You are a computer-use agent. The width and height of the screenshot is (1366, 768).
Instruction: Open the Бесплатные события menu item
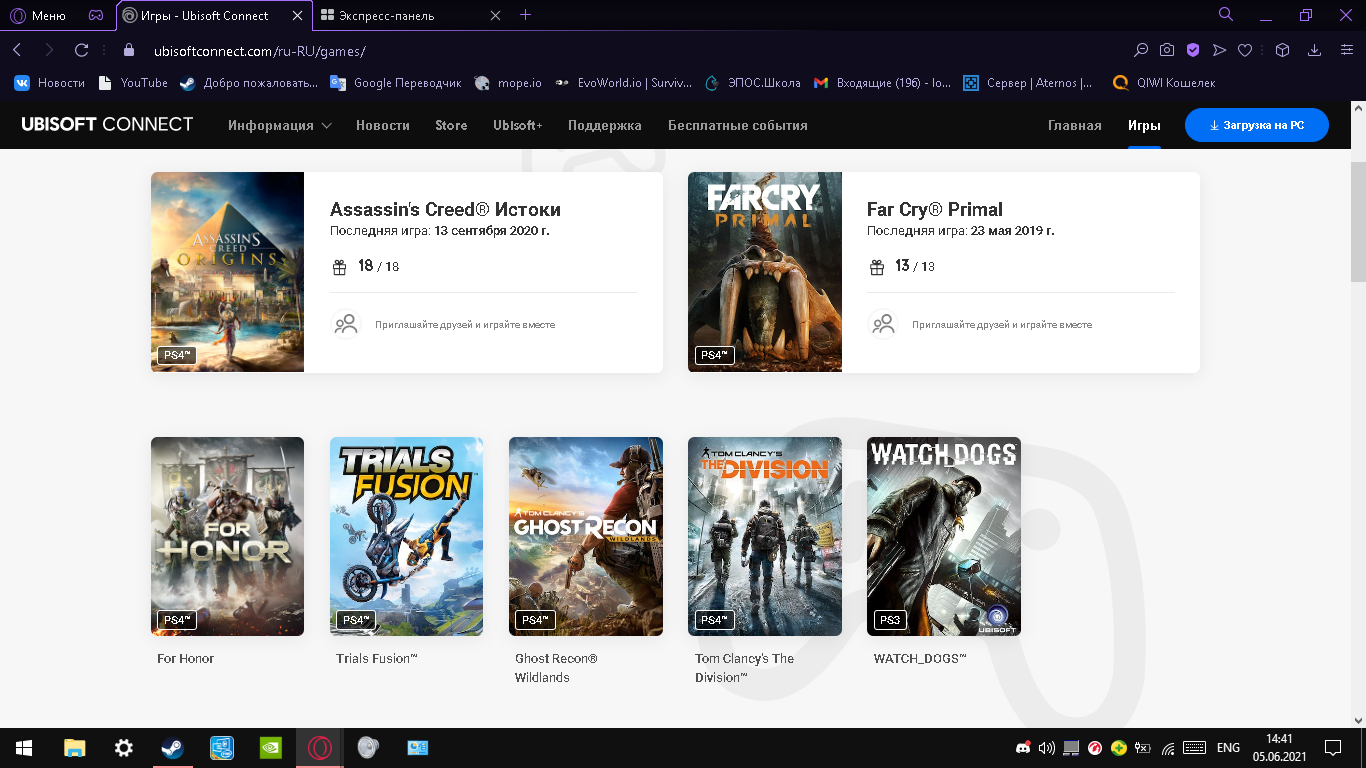click(x=738, y=125)
